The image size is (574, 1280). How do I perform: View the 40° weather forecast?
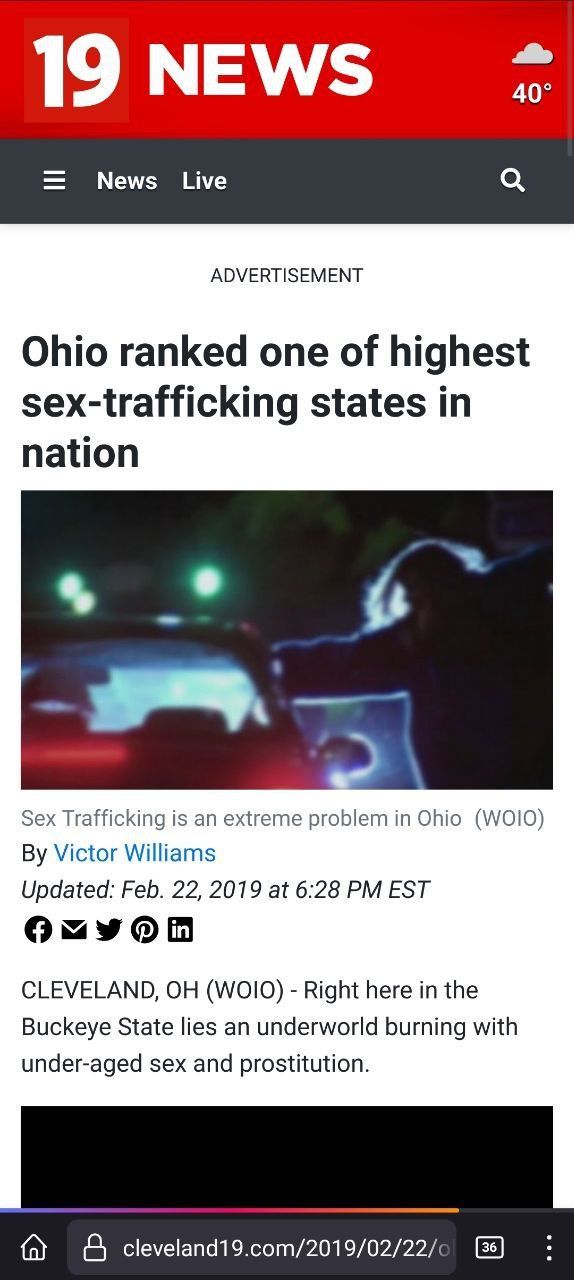pos(532,93)
